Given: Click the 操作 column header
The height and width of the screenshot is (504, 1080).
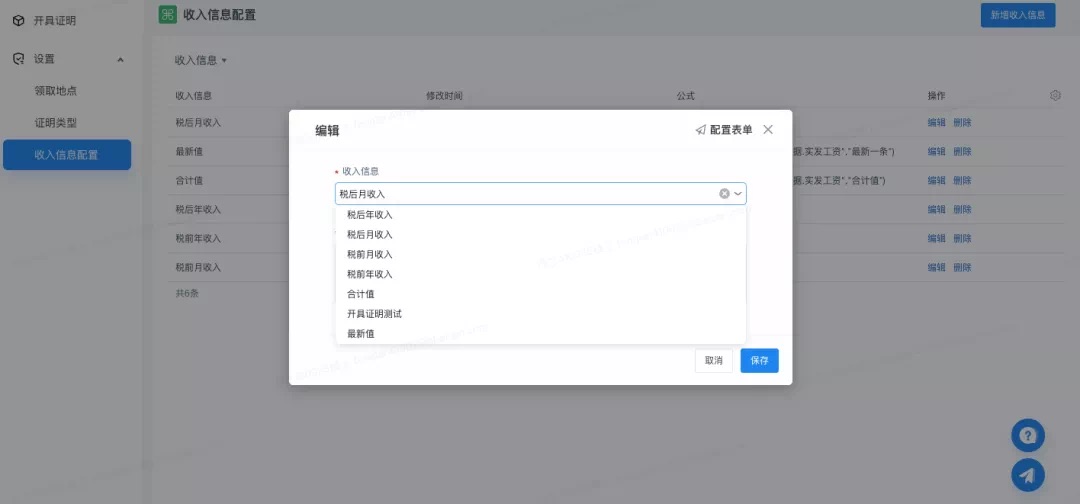Looking at the screenshot, I should pyautogui.click(x=937, y=96).
